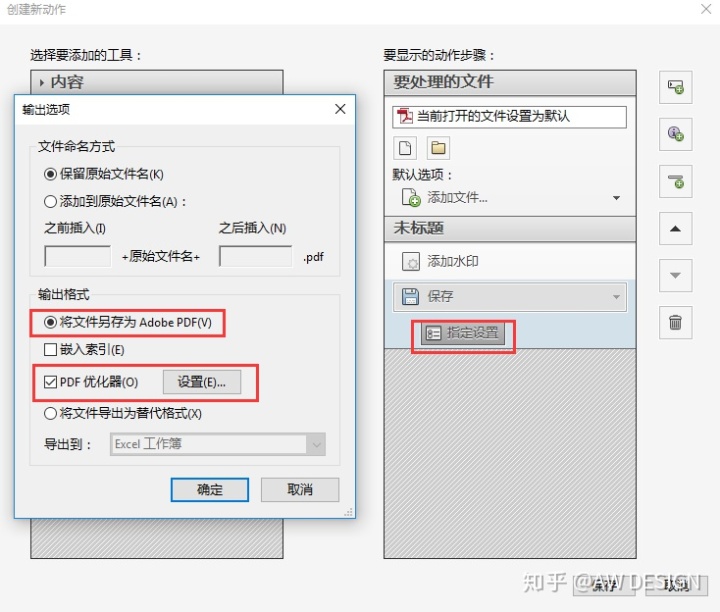
Task: Click the add file page icon
Action: click(x=405, y=148)
